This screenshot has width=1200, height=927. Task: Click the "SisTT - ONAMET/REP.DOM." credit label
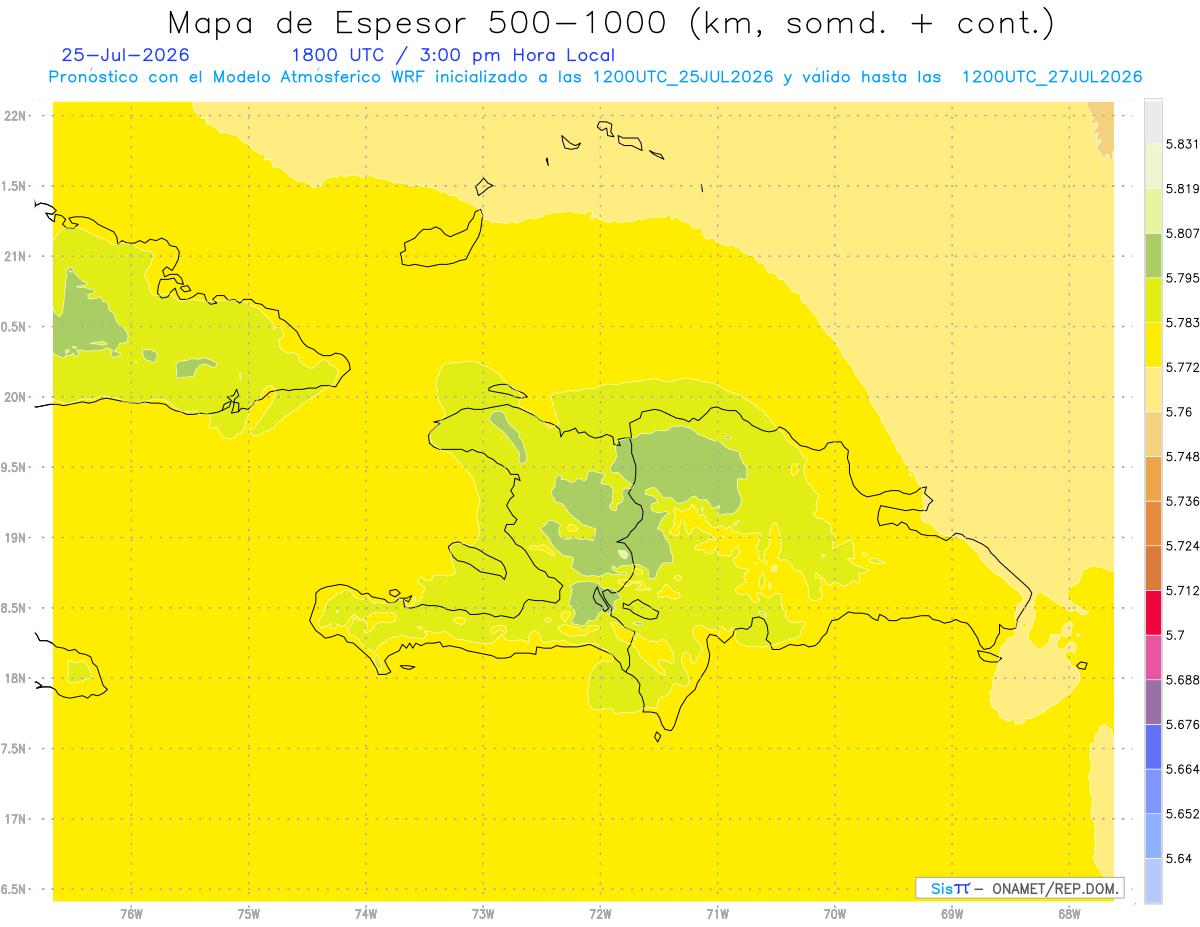click(x=1020, y=888)
